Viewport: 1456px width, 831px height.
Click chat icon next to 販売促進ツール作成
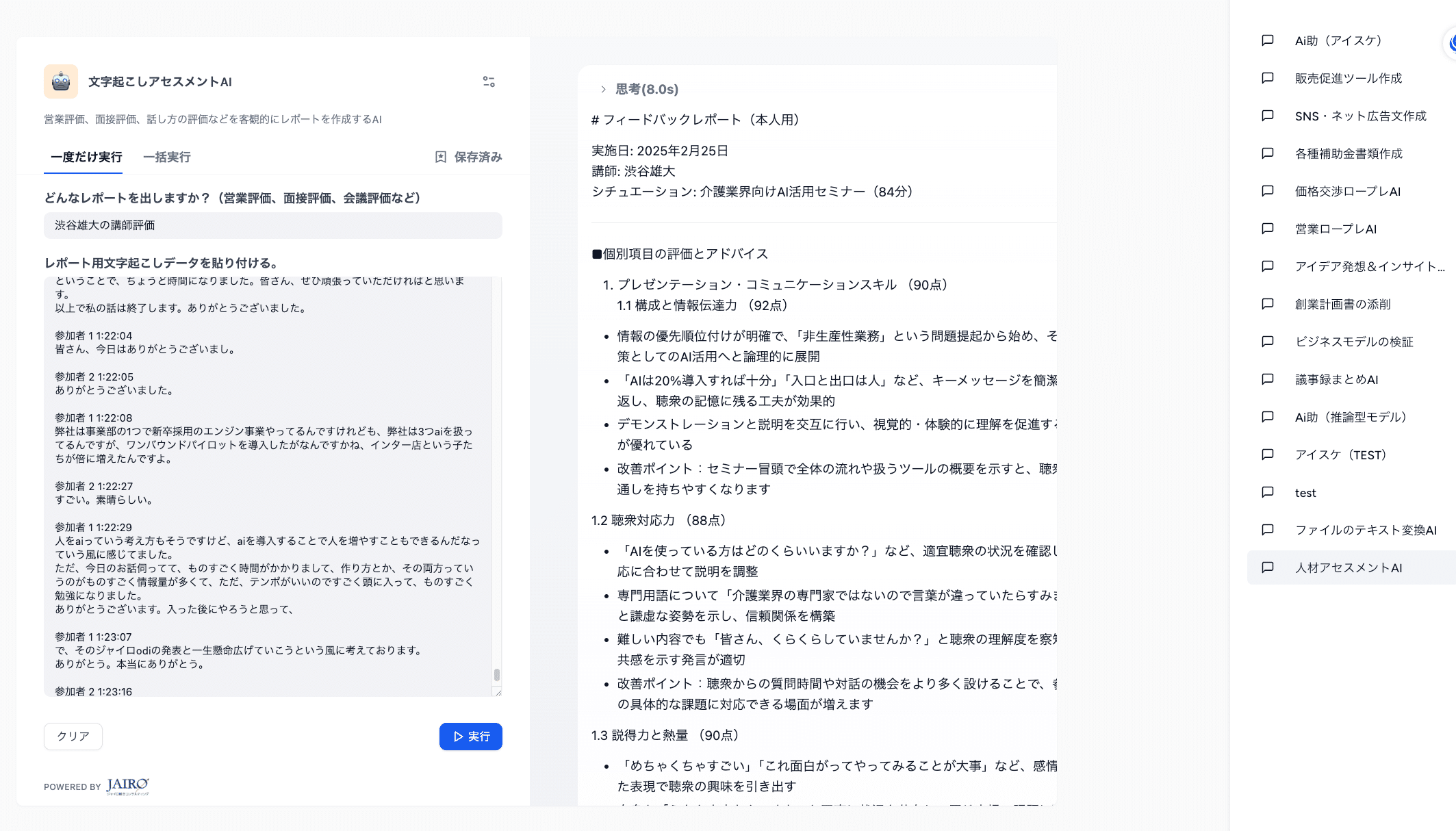(1268, 78)
